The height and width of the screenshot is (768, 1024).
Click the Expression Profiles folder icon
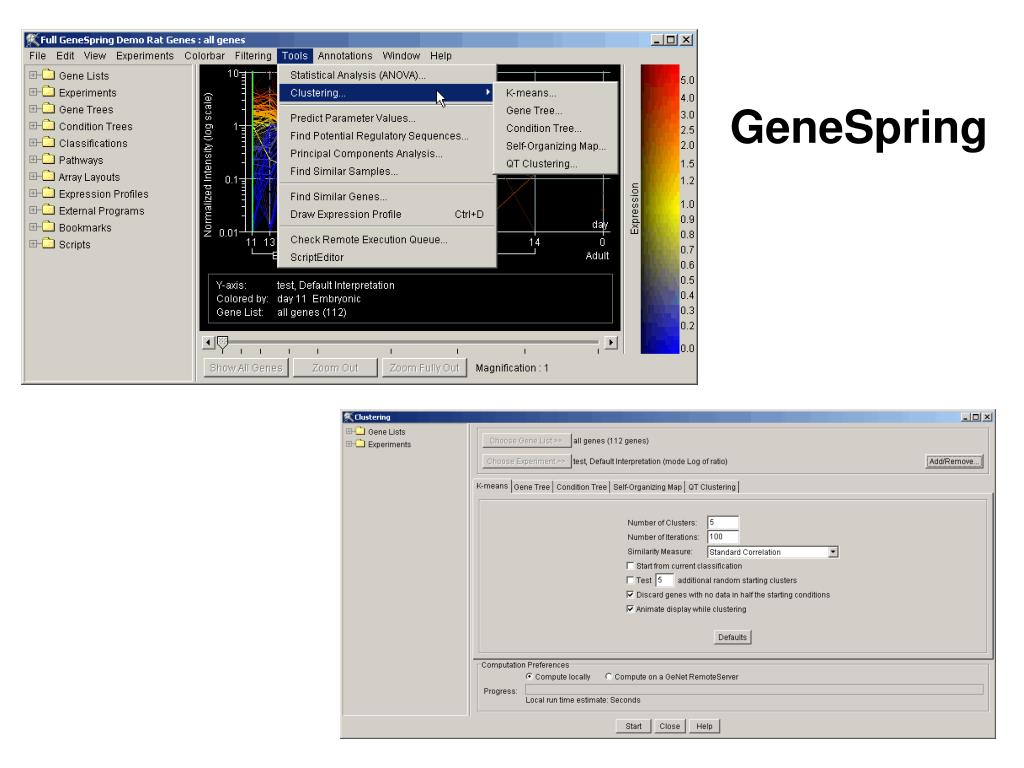point(48,194)
